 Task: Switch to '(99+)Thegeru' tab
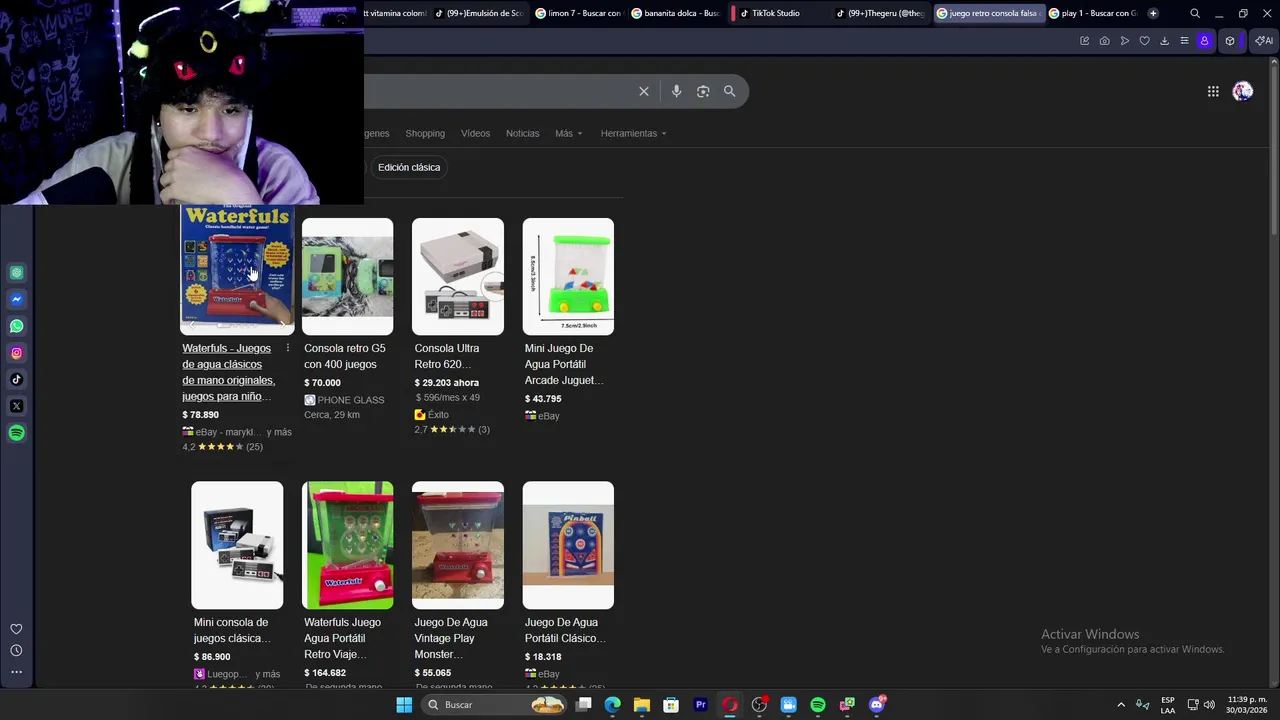[x=880, y=13]
